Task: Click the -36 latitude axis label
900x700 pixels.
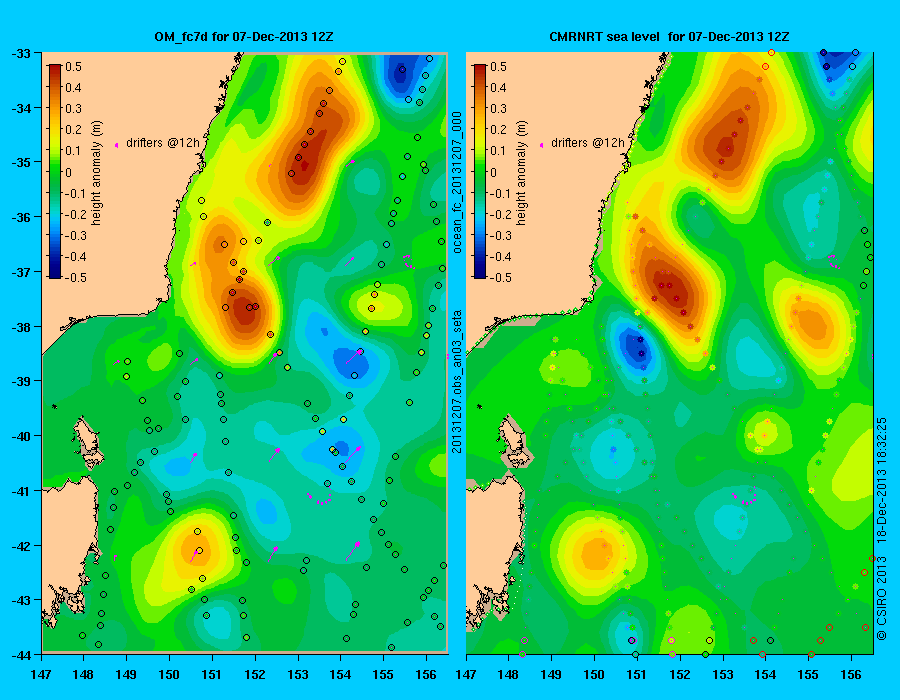Action: pyautogui.click(x=21, y=217)
